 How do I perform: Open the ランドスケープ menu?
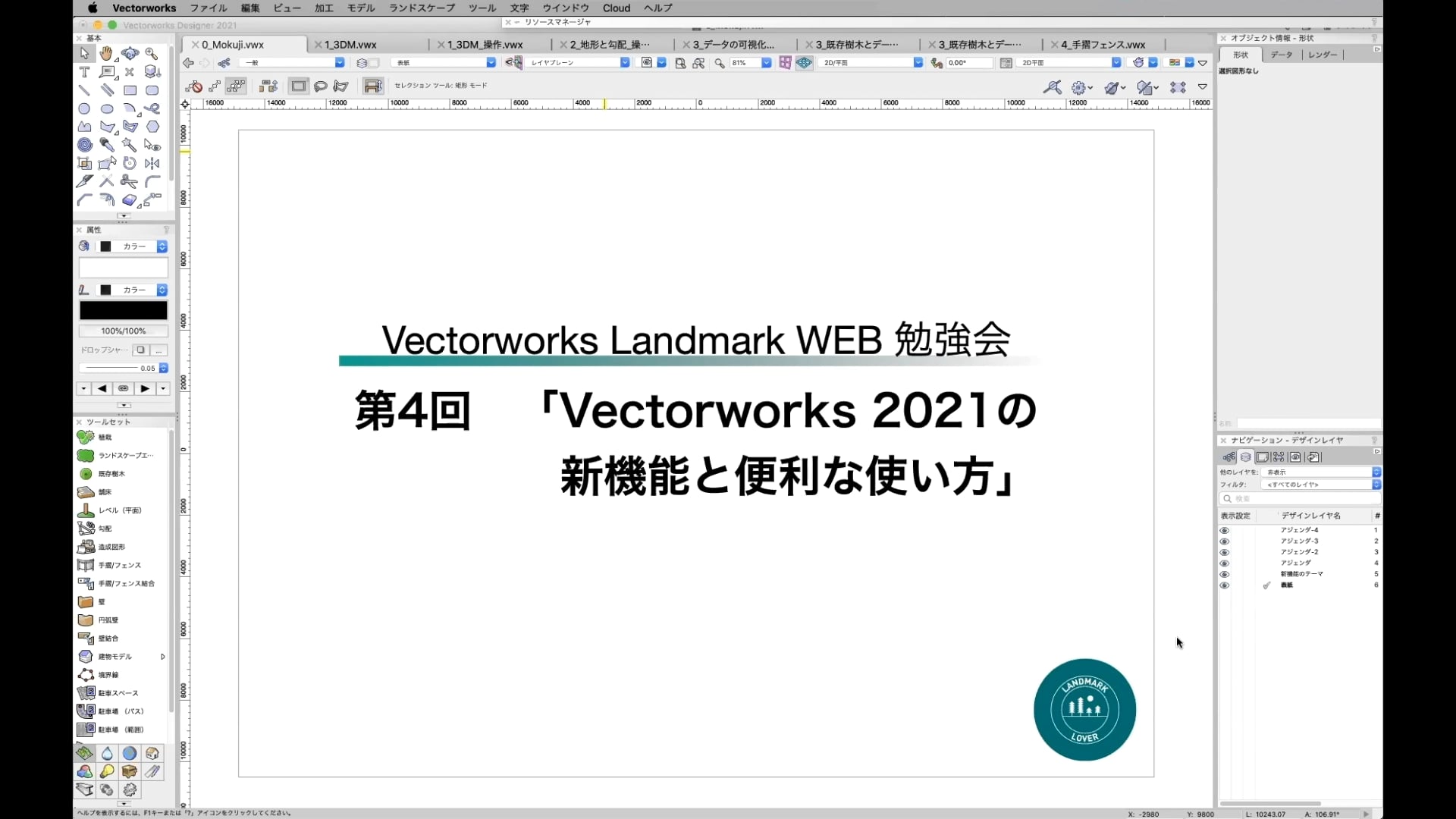click(x=422, y=8)
